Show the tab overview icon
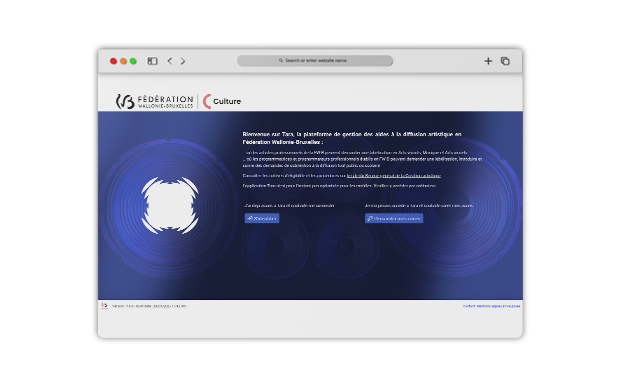 point(505,61)
